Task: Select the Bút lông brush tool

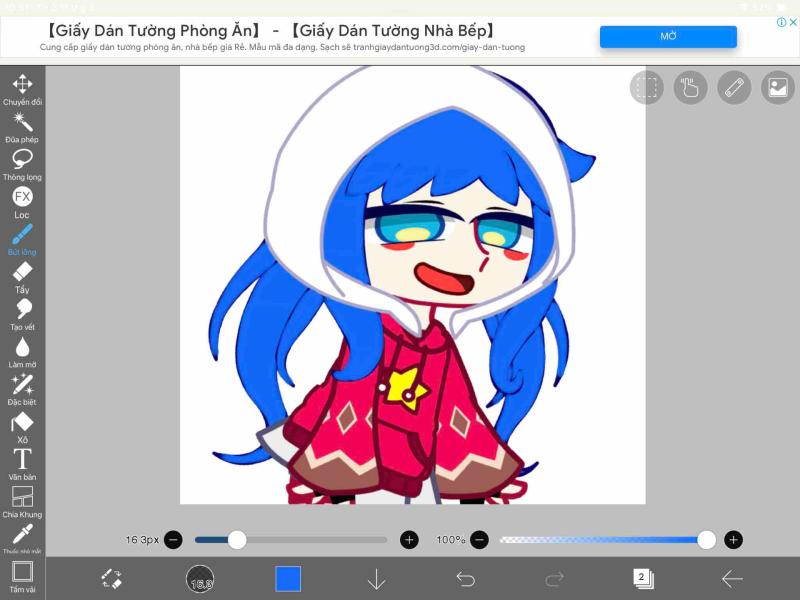Action: 22,237
